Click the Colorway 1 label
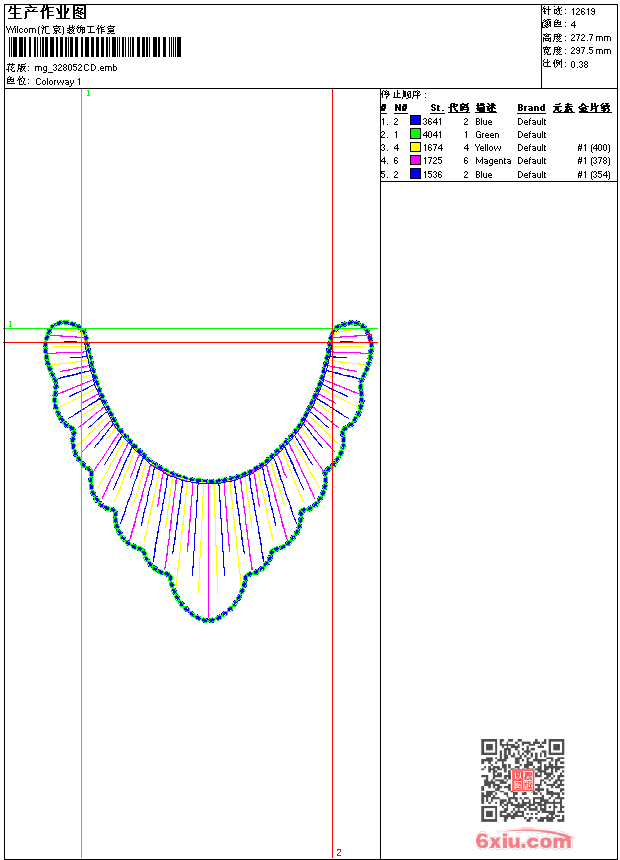This screenshot has height=860, width=620. tap(59, 81)
